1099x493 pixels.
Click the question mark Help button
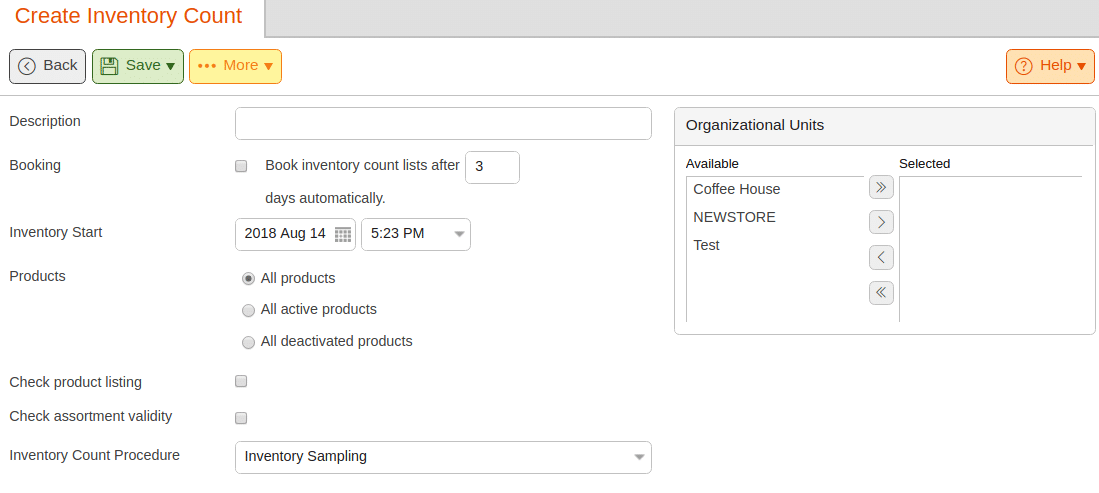coord(1050,67)
